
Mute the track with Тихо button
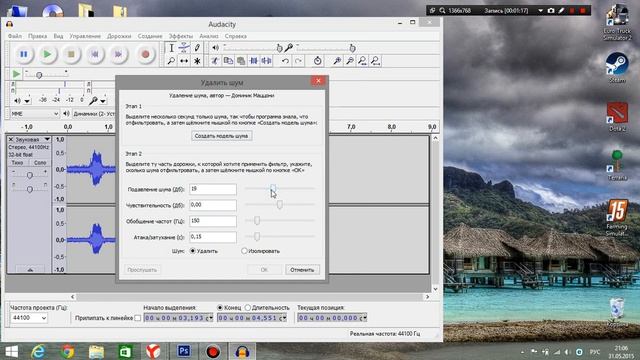pos(17,162)
